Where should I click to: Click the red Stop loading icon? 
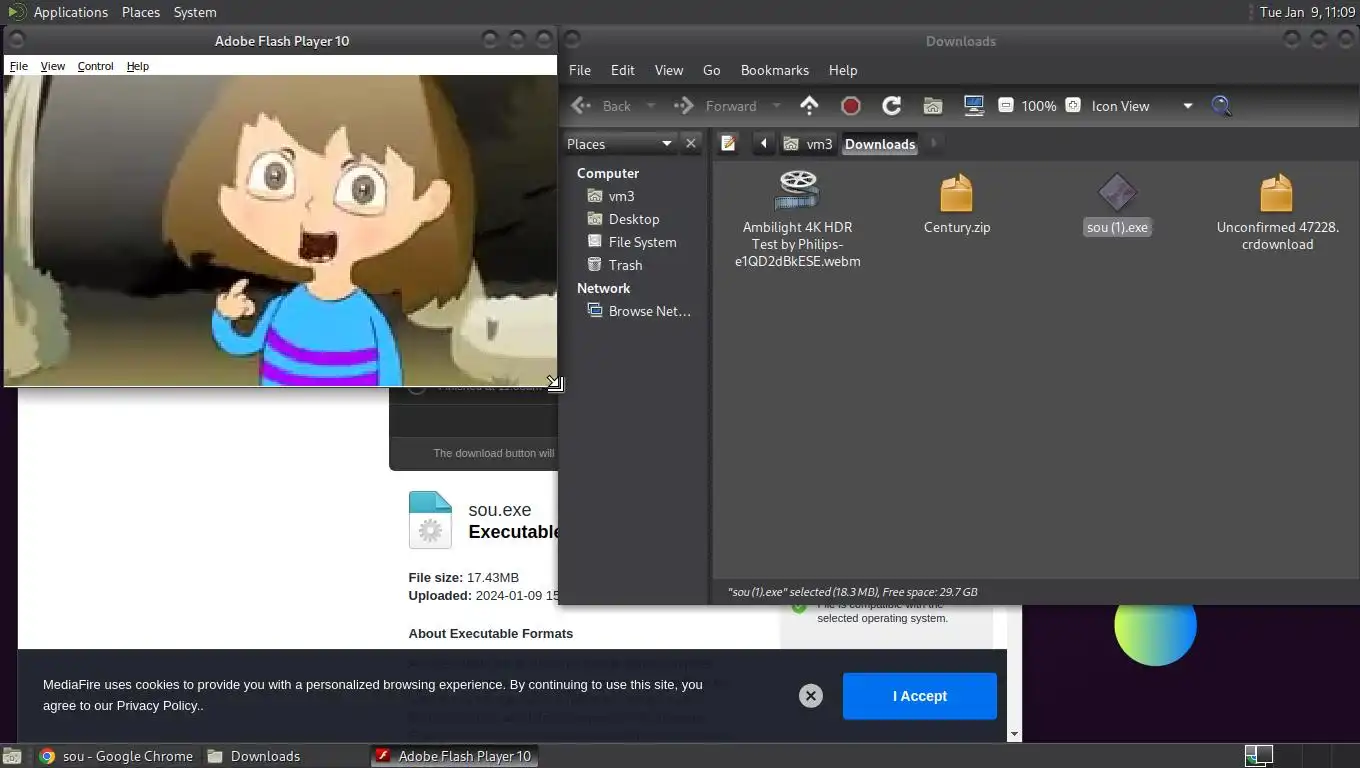(x=850, y=106)
